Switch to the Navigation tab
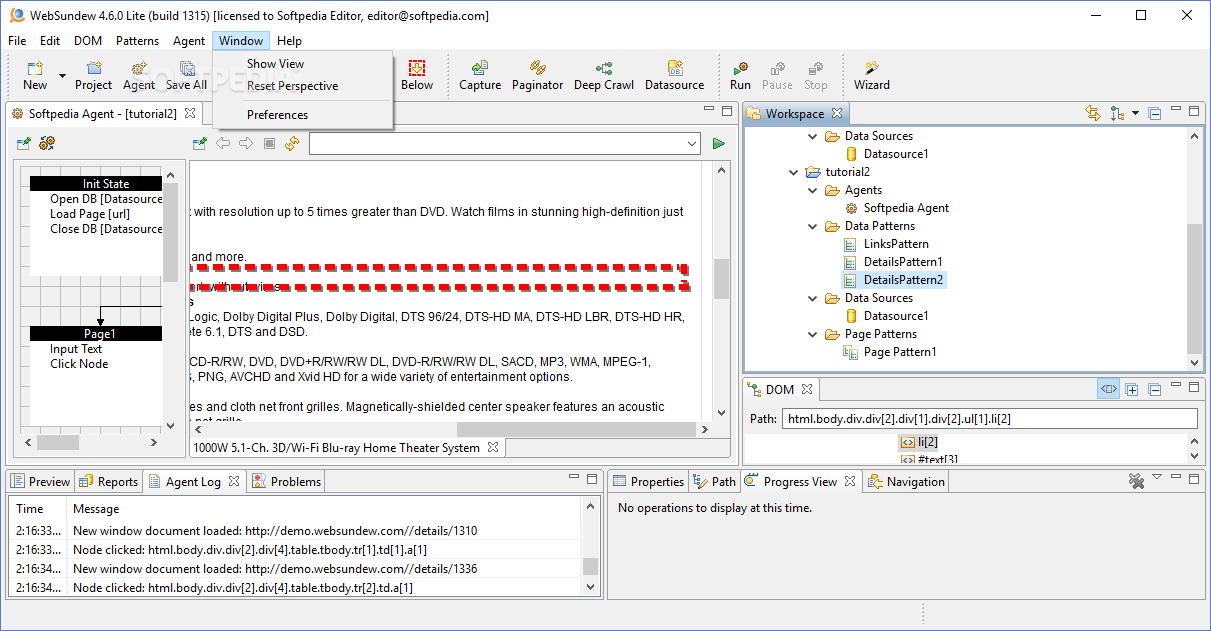1211x631 pixels. click(x=906, y=481)
